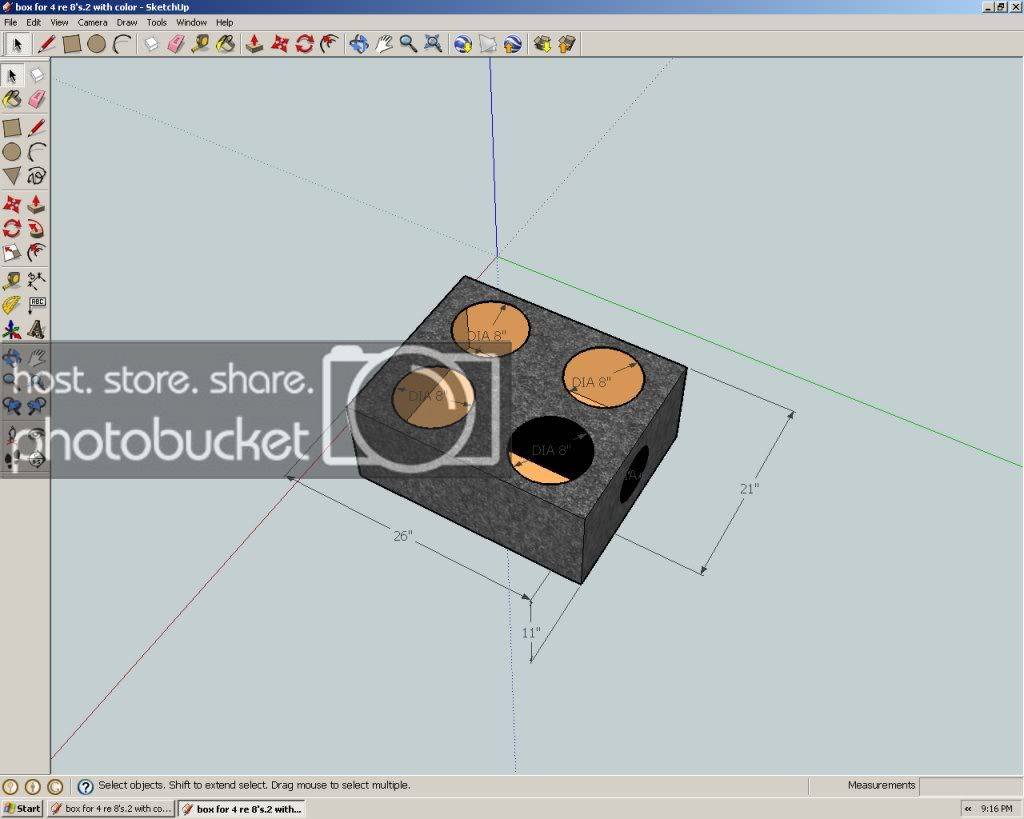Image resolution: width=1024 pixels, height=819 pixels.
Task: Select the Paint Bucket in the top toolbar
Action: [225, 44]
